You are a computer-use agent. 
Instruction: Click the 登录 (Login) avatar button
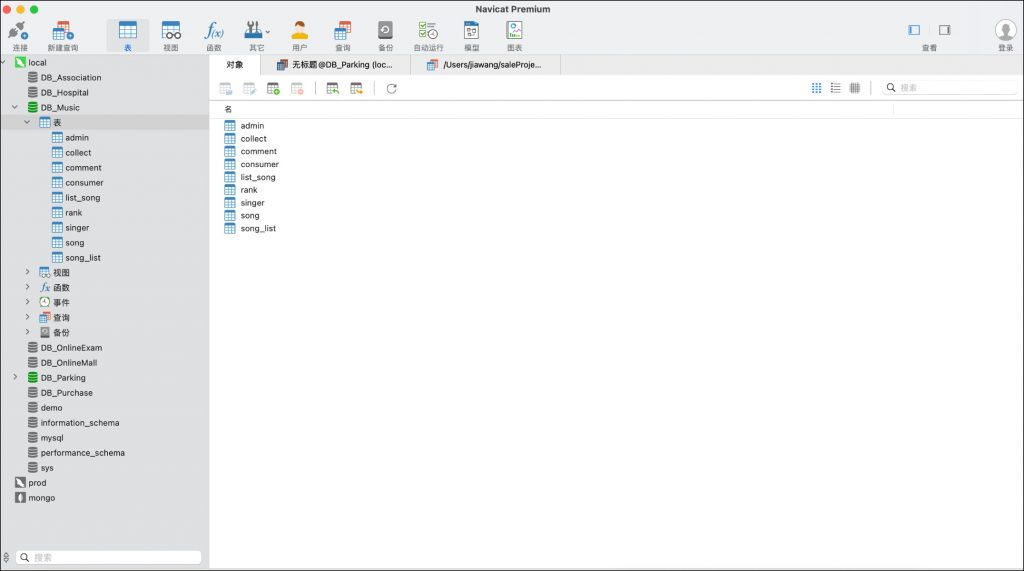coord(1005,31)
